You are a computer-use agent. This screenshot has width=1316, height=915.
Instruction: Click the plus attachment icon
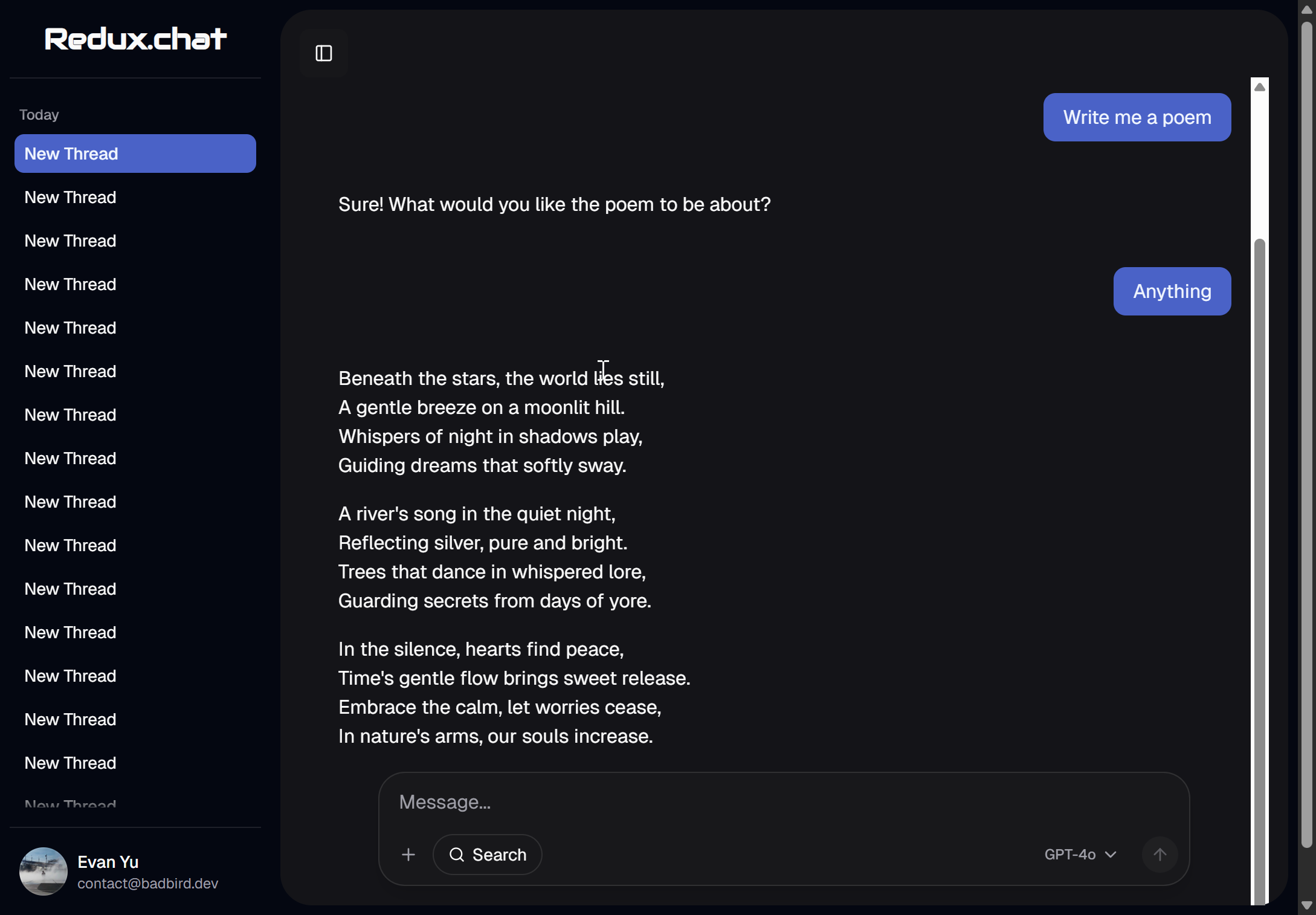(408, 855)
